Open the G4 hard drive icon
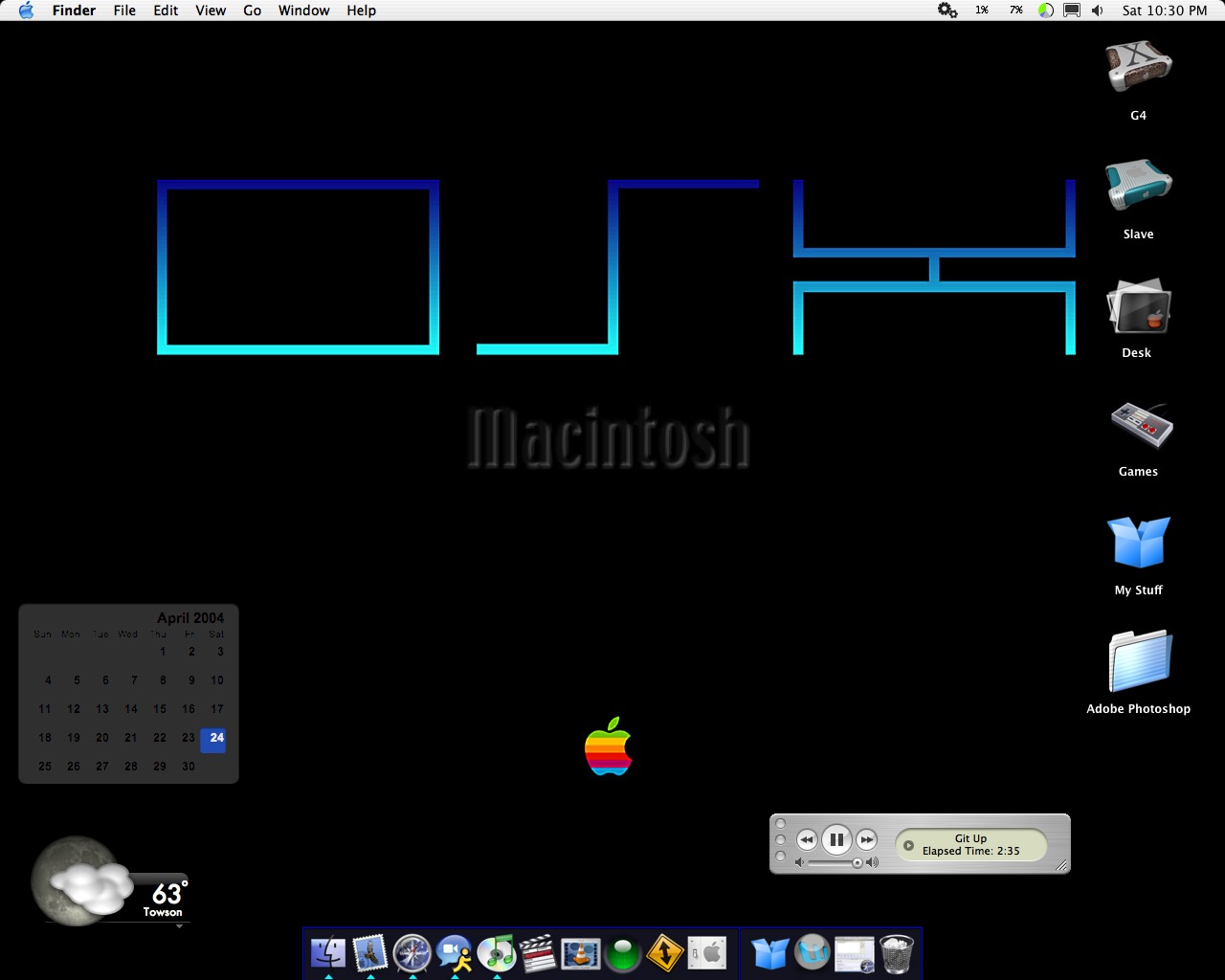1225x980 pixels. tap(1138, 67)
